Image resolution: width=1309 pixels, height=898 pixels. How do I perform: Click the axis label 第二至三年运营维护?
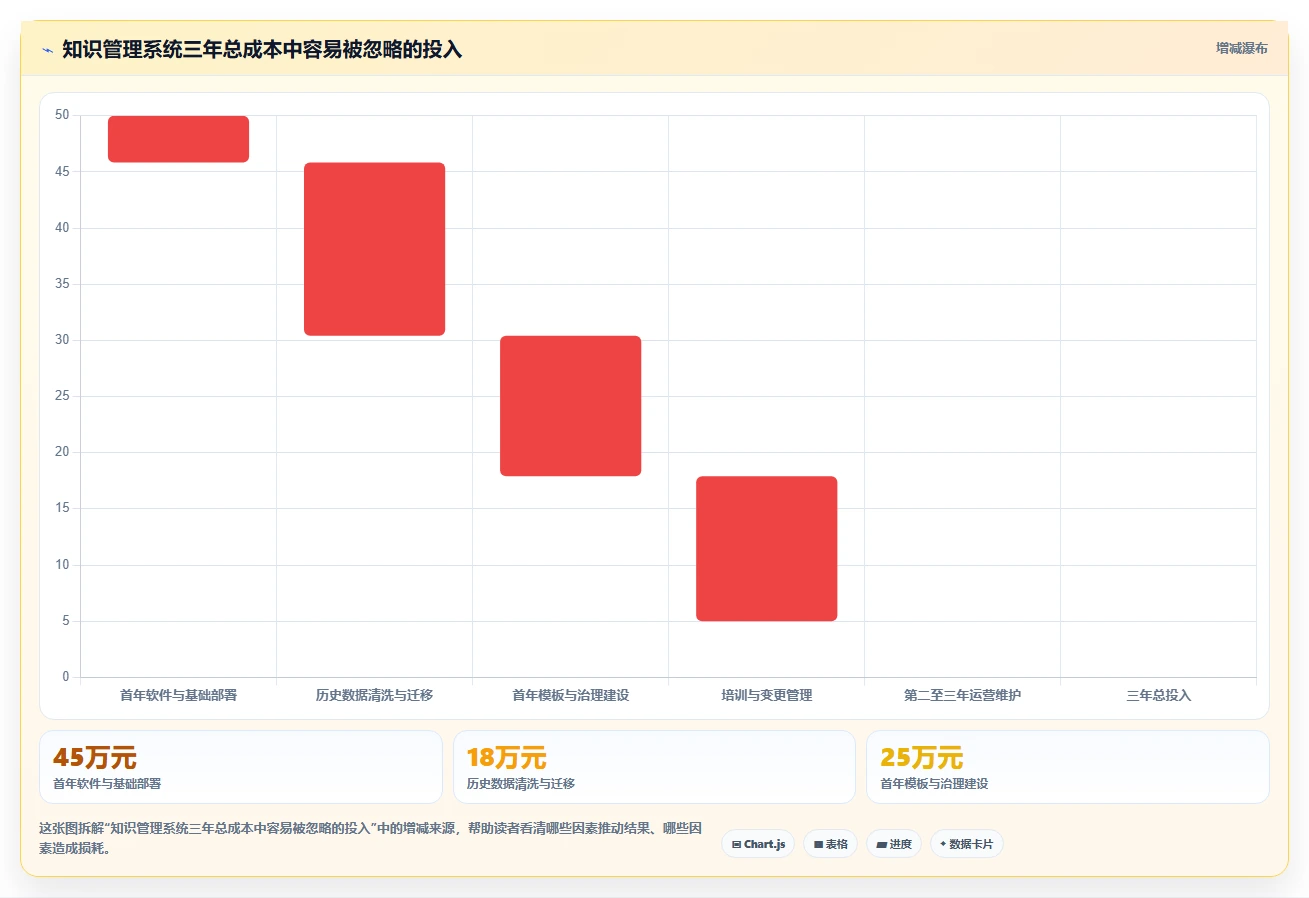pyautogui.click(x=962, y=695)
